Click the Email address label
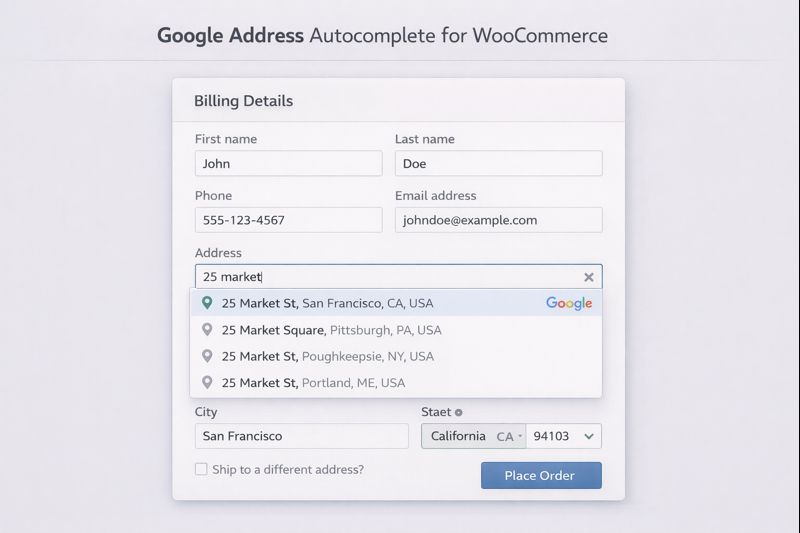This screenshot has height=533, width=800. coord(436,196)
